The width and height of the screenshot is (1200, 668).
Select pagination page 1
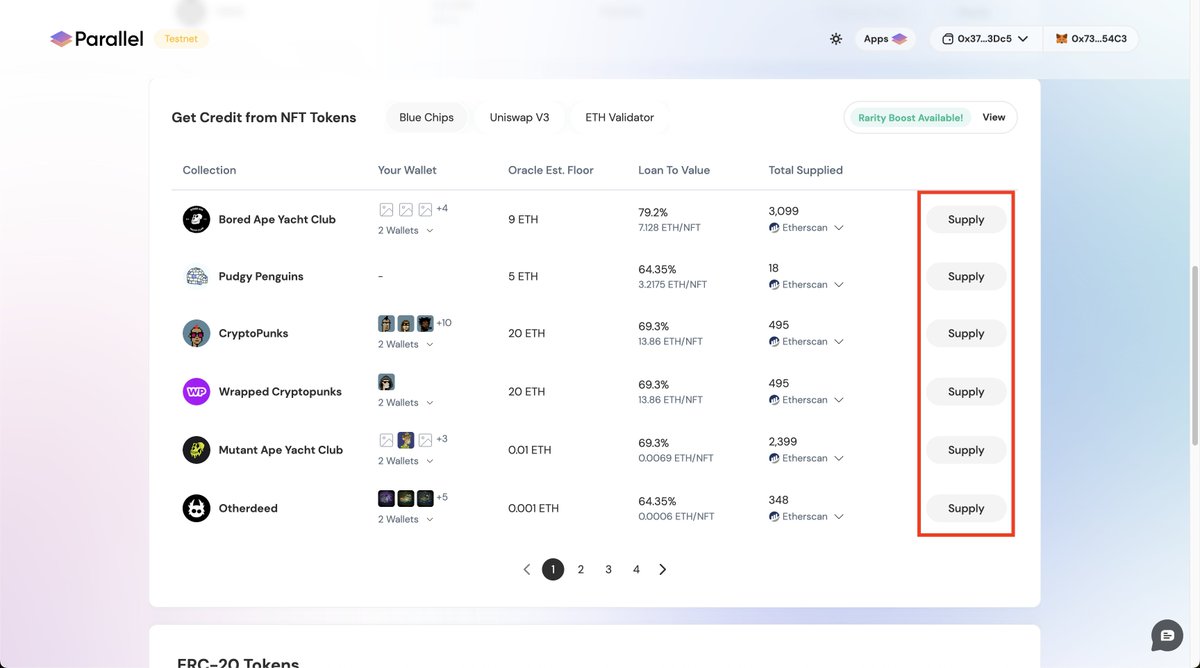[x=553, y=569]
